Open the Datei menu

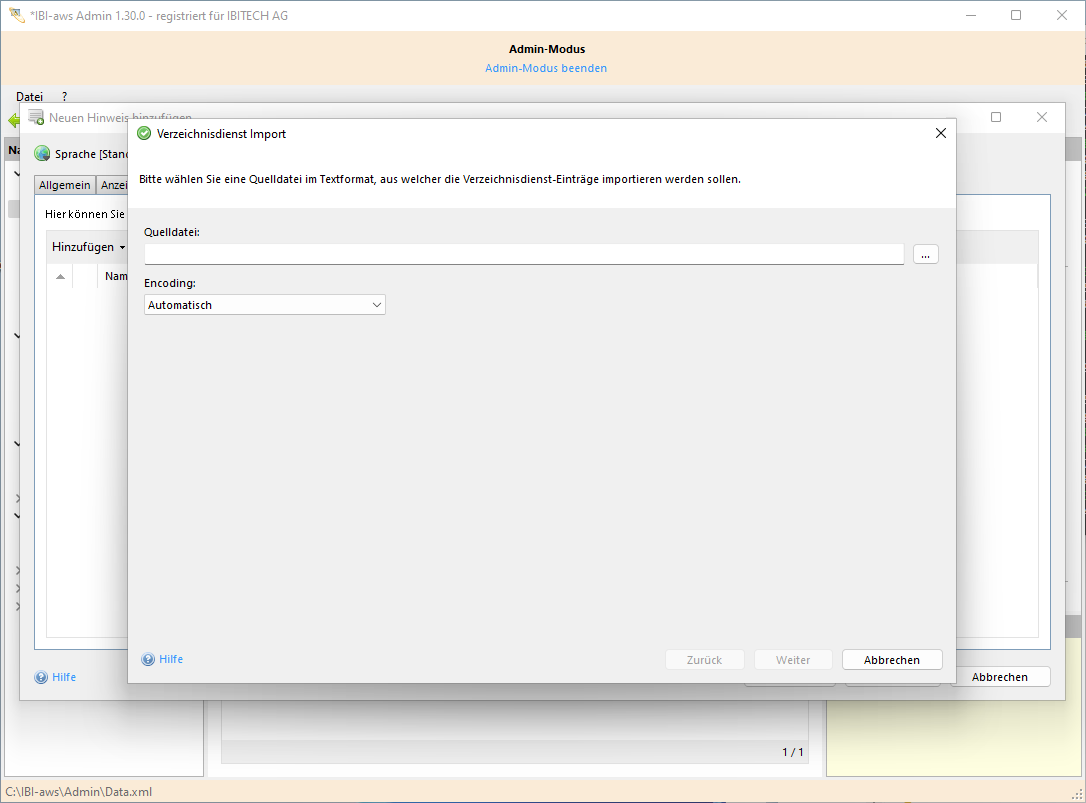pos(29,96)
